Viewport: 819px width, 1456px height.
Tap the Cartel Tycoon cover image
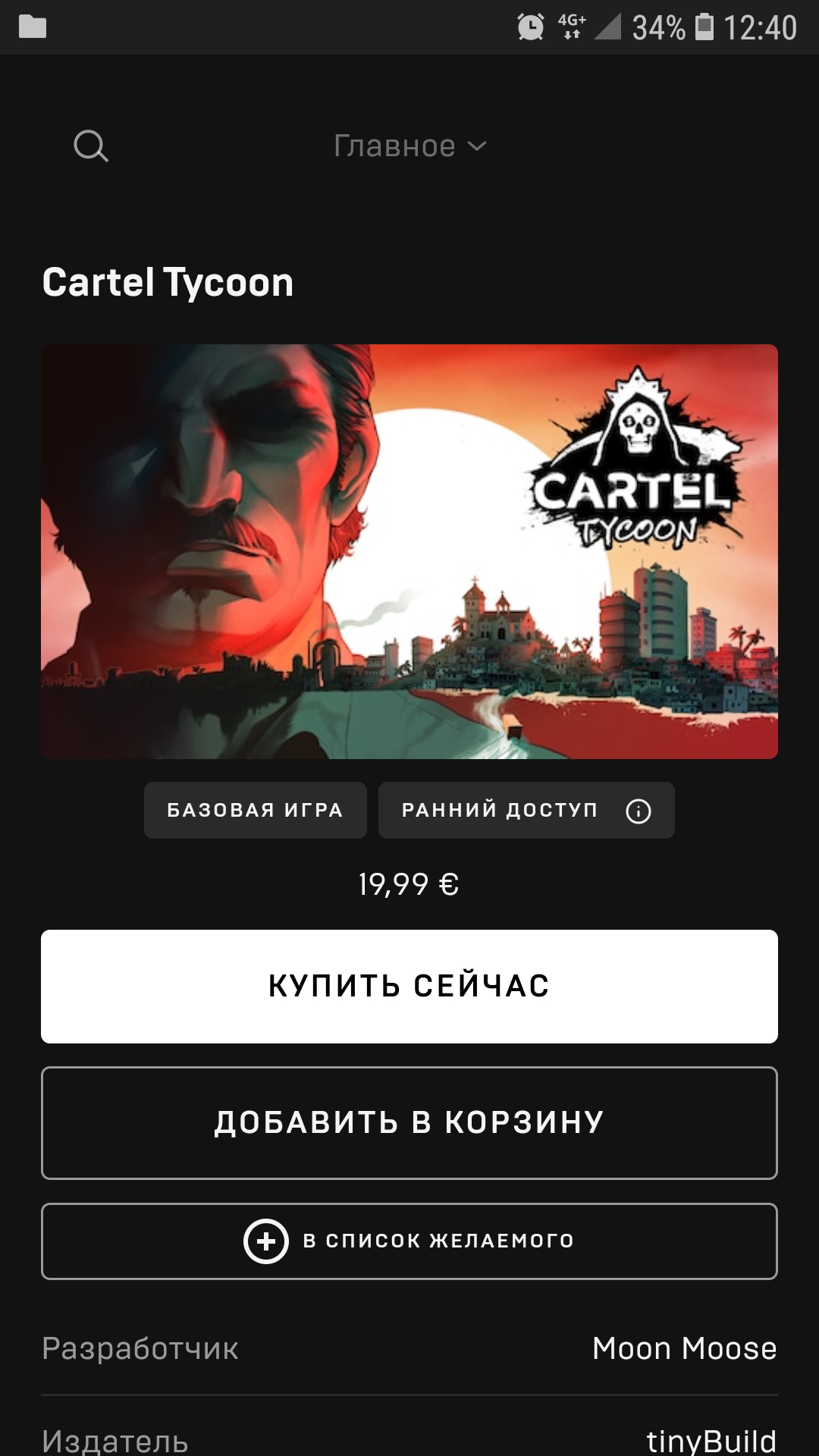click(409, 551)
